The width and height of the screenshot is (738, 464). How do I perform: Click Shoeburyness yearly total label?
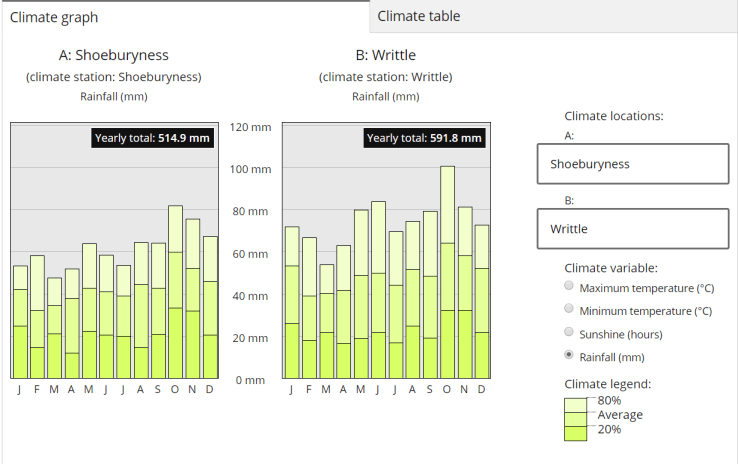[x=152, y=138]
